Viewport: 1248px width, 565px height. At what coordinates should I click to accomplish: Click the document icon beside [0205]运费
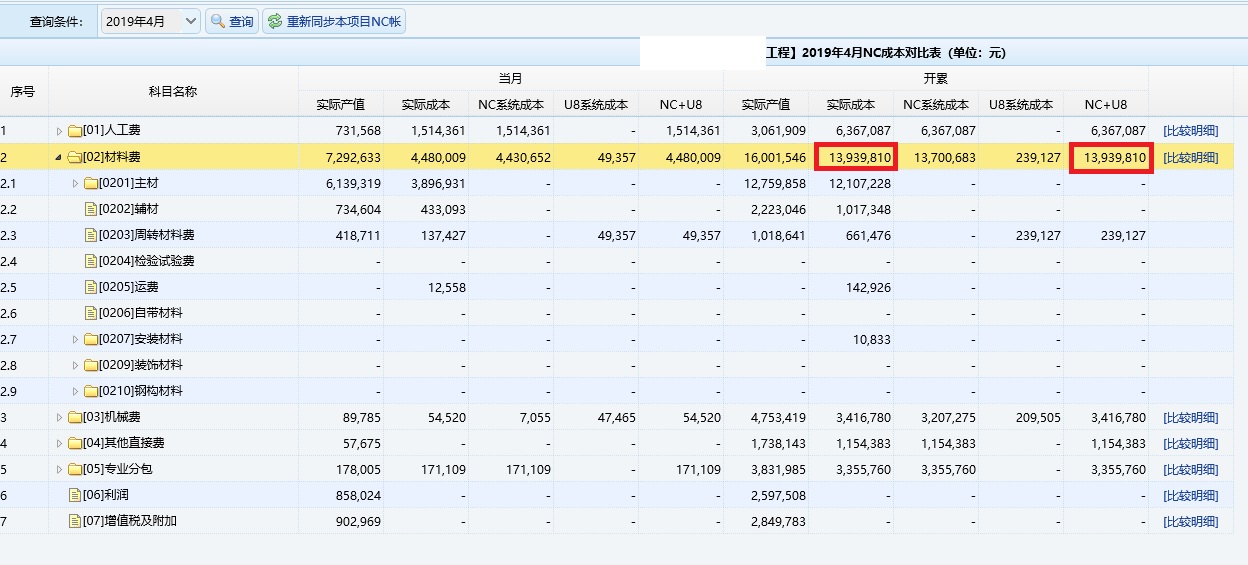91,287
